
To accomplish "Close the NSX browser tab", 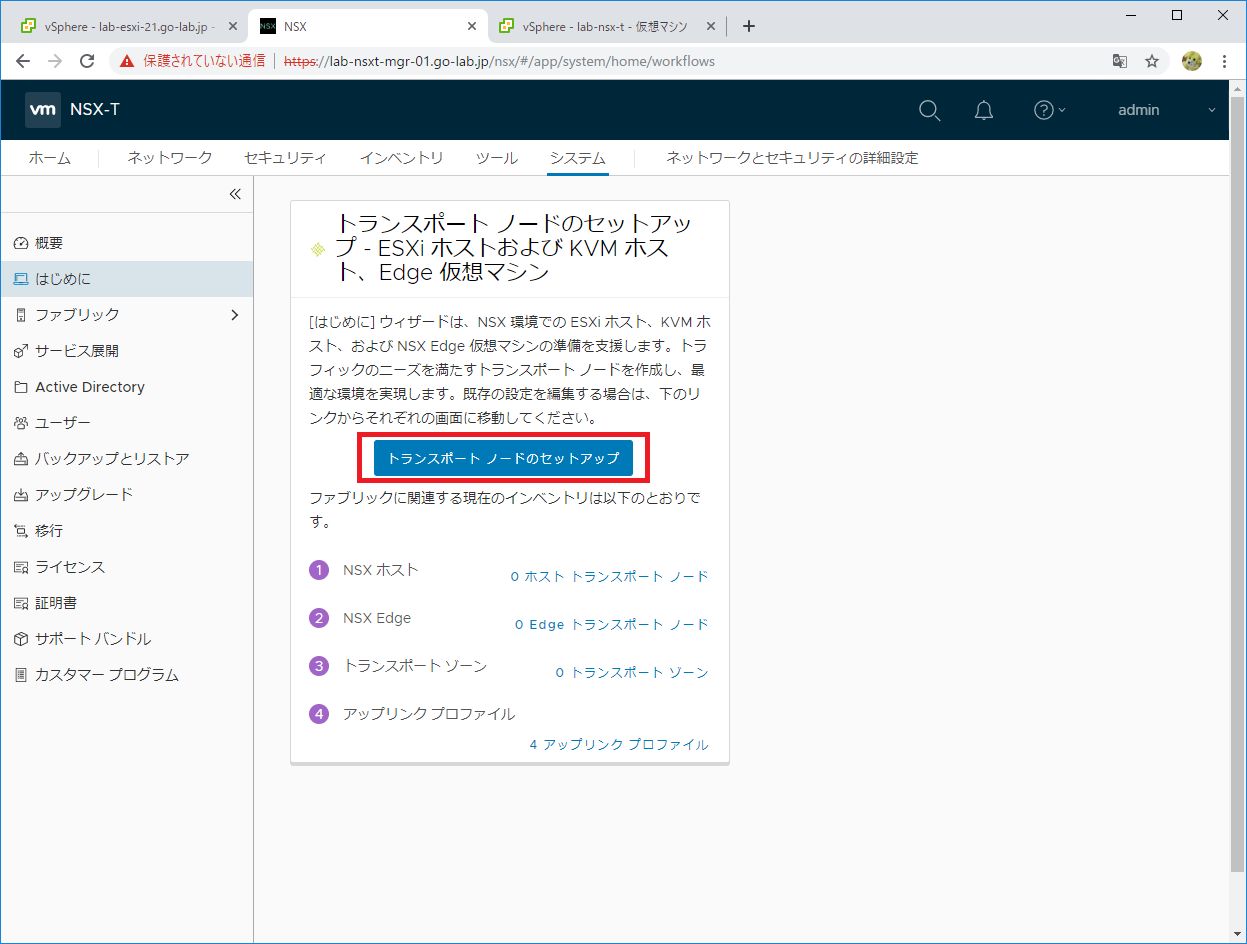I will [x=470, y=26].
